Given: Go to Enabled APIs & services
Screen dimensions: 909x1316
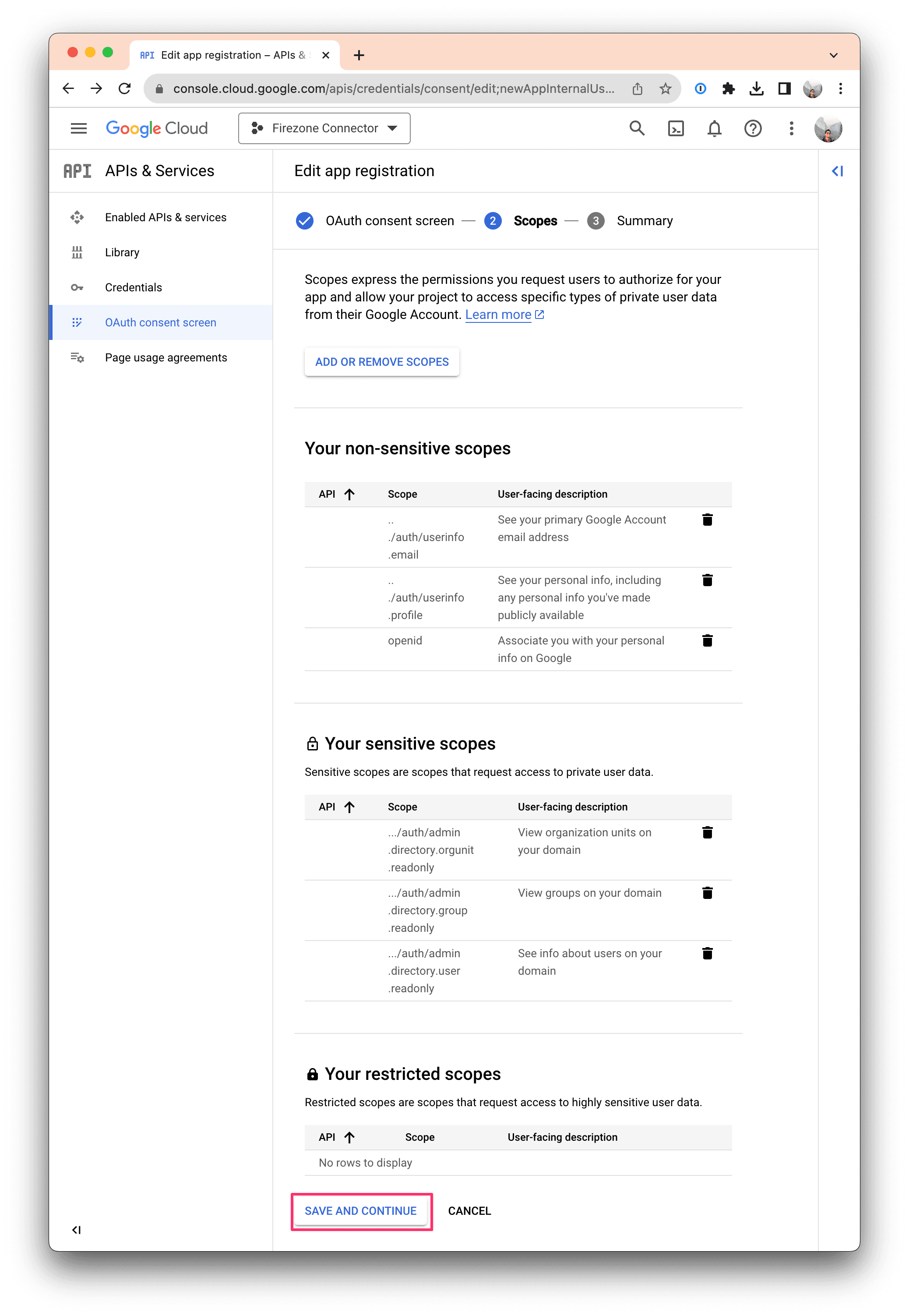Looking at the screenshot, I should (x=165, y=218).
